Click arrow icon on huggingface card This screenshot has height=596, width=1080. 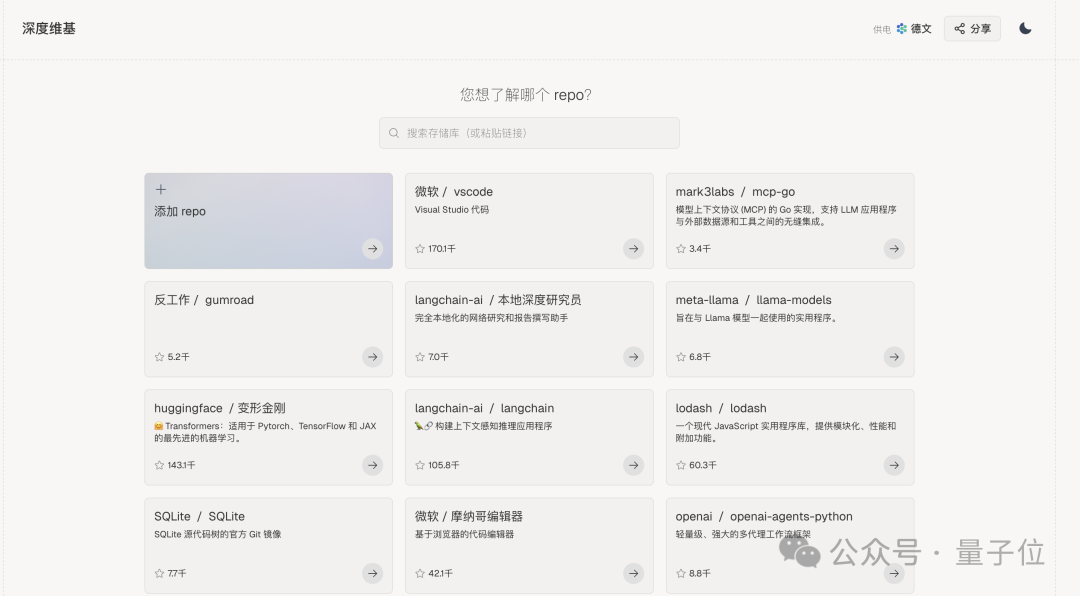372,465
